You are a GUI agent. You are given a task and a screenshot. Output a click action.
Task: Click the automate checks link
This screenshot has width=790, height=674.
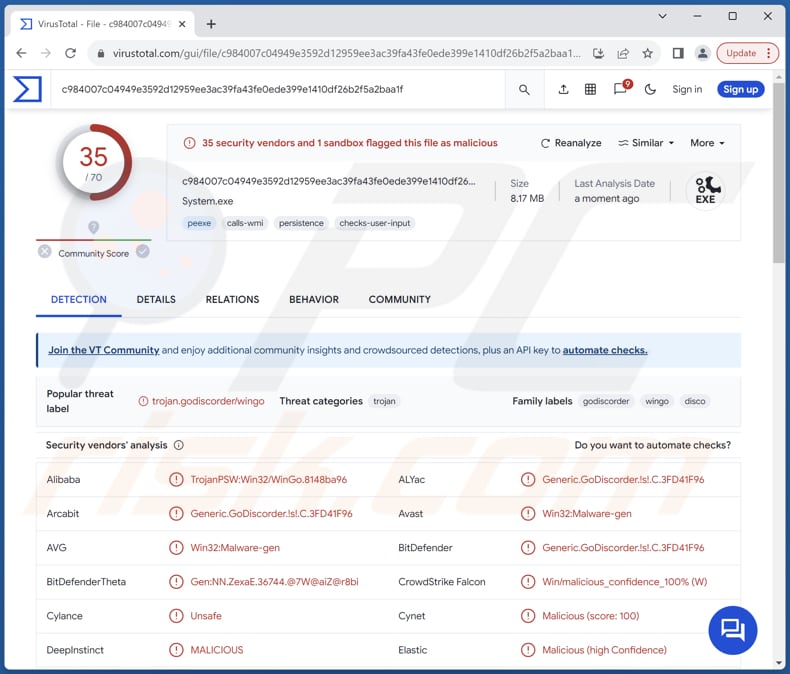605,350
